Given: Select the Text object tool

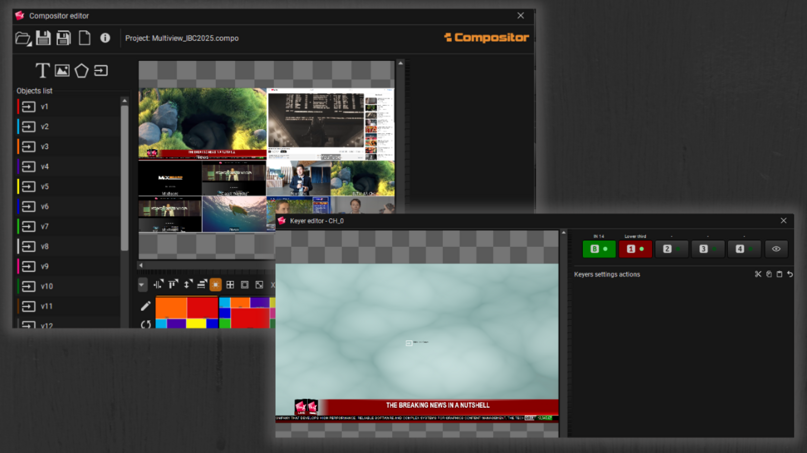Looking at the screenshot, I should tap(42, 70).
